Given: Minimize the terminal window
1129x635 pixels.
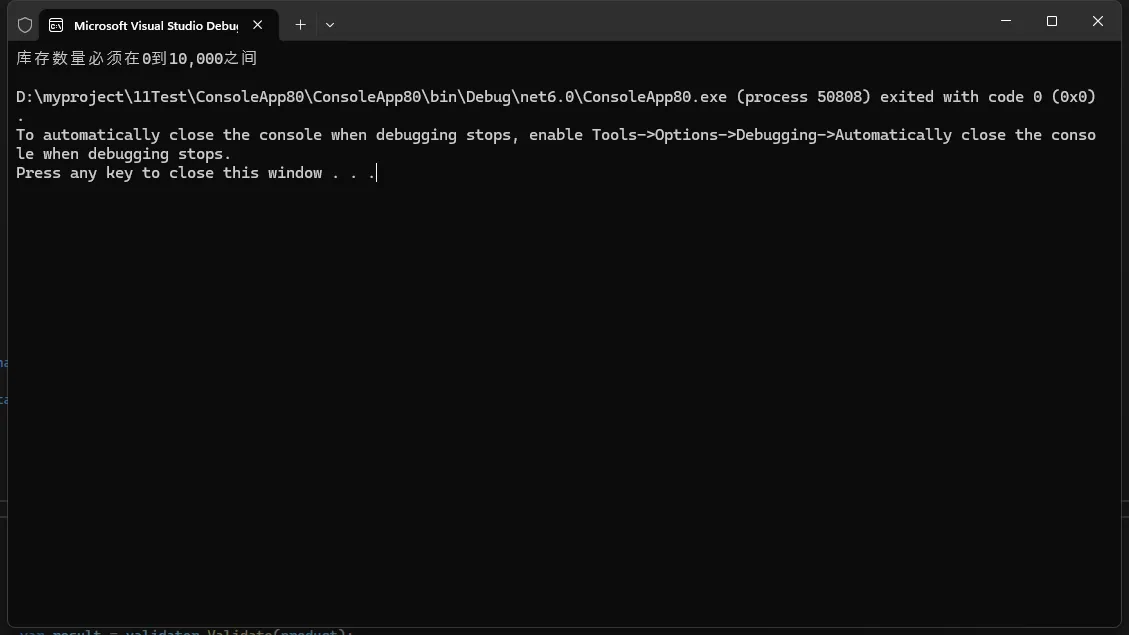Looking at the screenshot, I should [x=1006, y=21].
